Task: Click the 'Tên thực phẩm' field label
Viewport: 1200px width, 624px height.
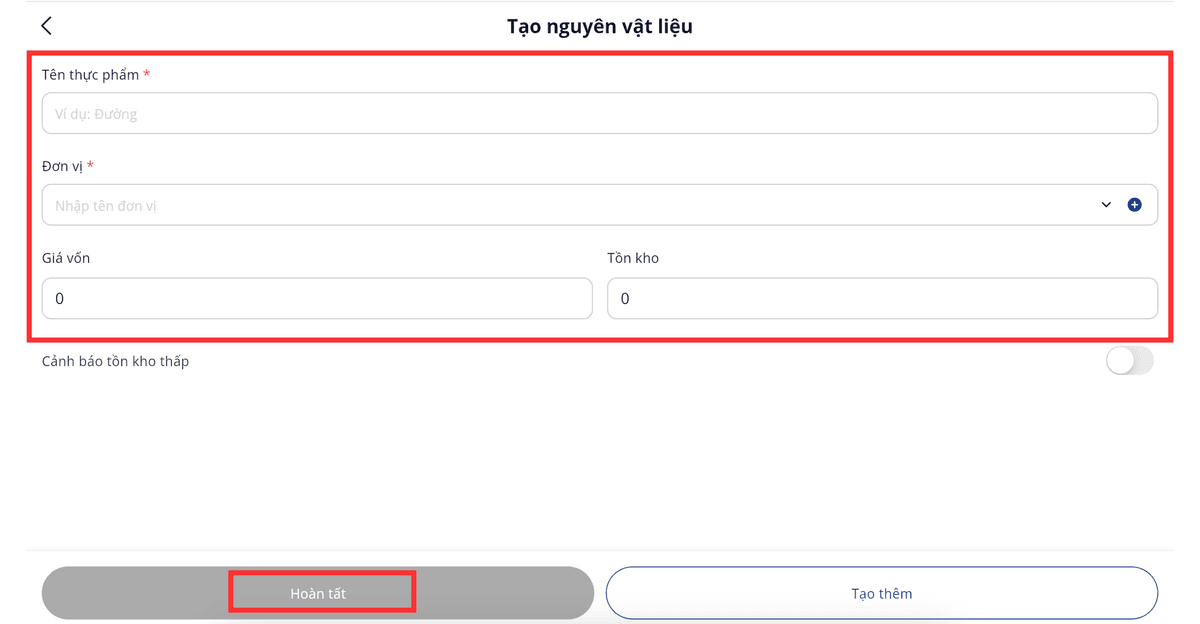Action: pos(90,75)
